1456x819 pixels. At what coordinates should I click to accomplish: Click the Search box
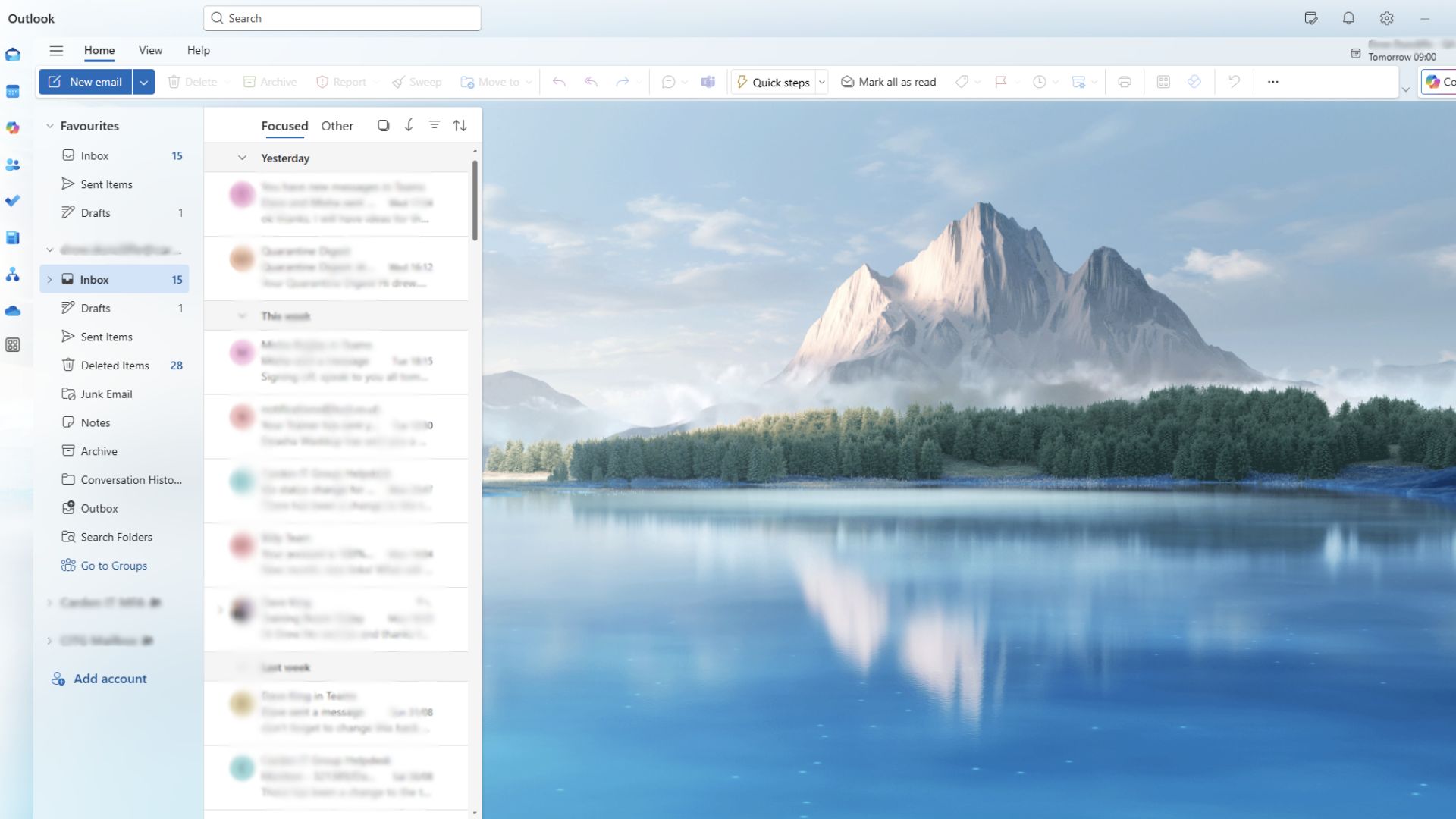[x=342, y=18]
